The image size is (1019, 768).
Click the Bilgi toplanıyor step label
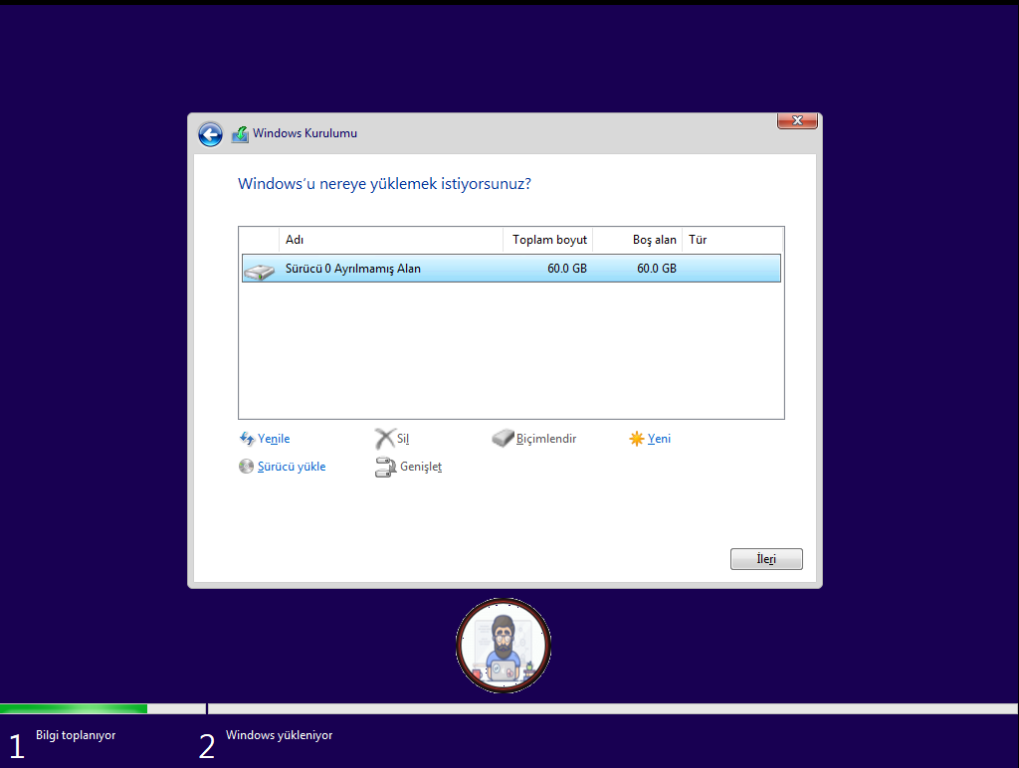point(75,735)
